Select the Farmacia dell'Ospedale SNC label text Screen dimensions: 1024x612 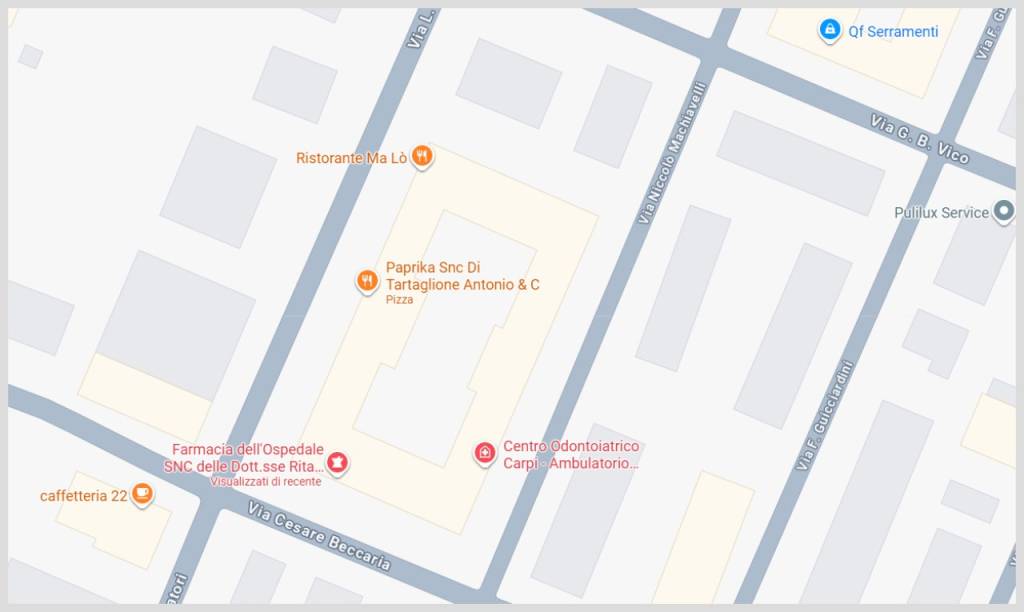[244, 458]
